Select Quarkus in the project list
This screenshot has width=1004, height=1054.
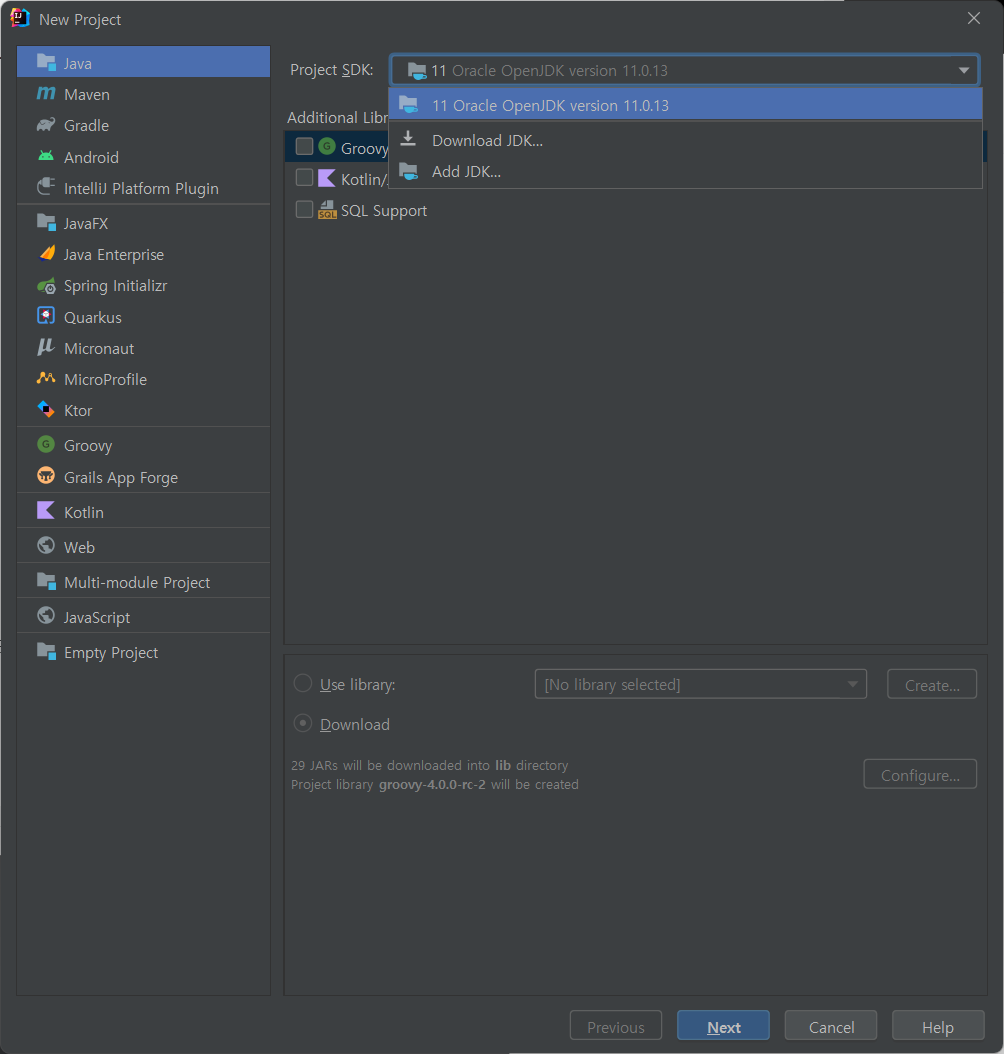143,317
